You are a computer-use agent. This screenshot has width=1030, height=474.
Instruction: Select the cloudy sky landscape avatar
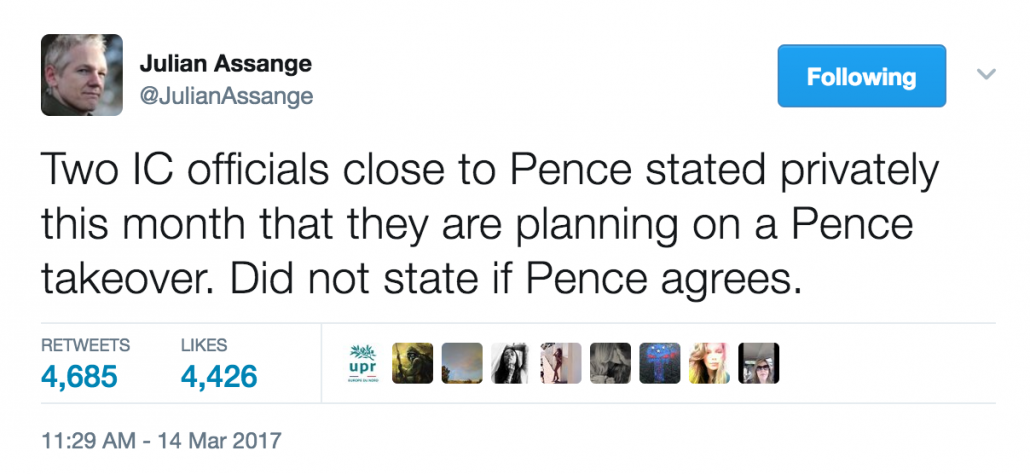point(462,363)
